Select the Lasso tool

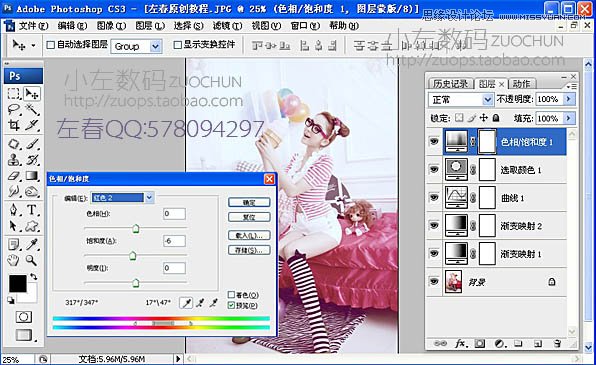click(14, 110)
